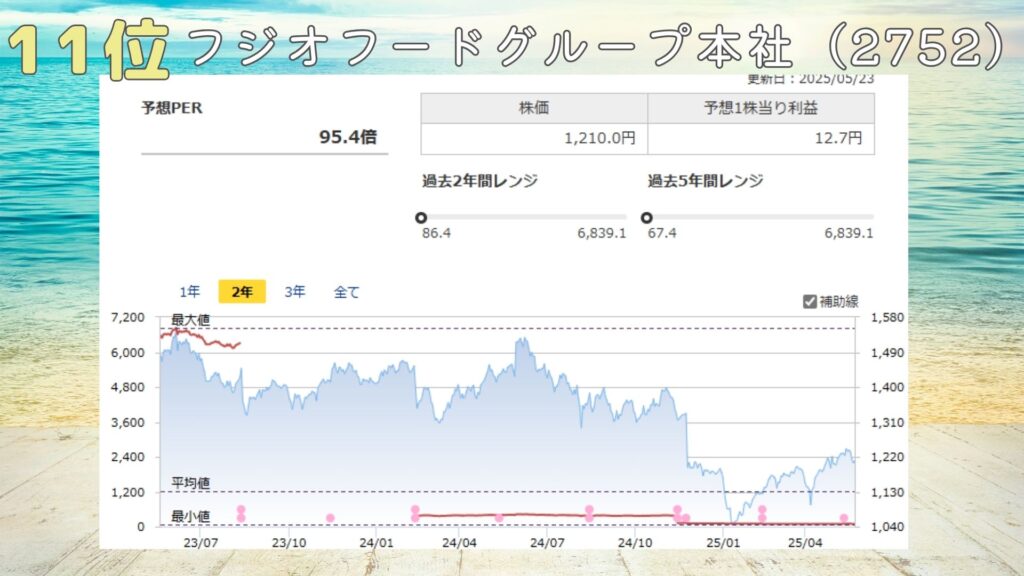Open the 3年 chart range tab
This screenshot has width=1024, height=576.
[295, 292]
